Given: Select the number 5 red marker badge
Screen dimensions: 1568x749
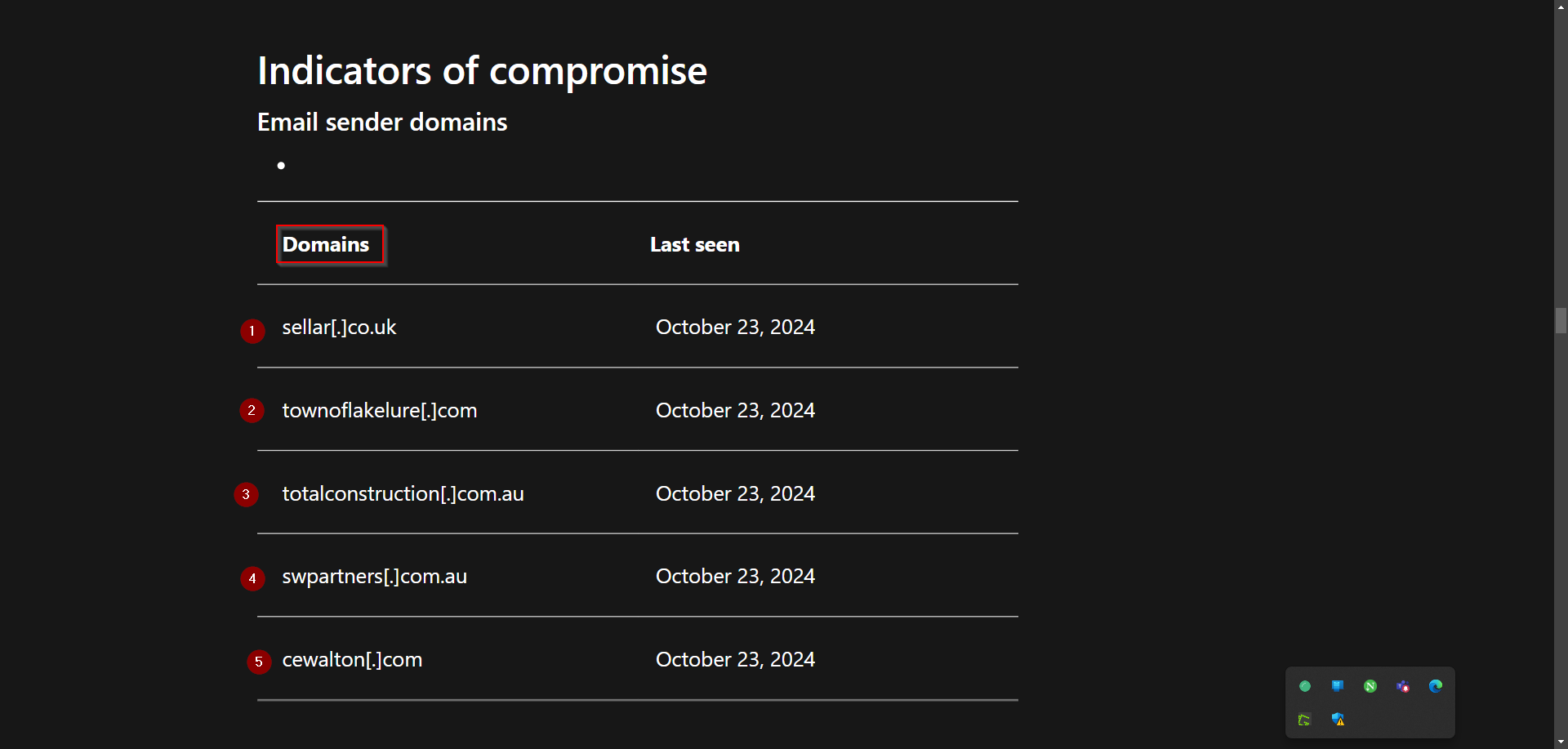Looking at the screenshot, I should [x=259, y=662].
